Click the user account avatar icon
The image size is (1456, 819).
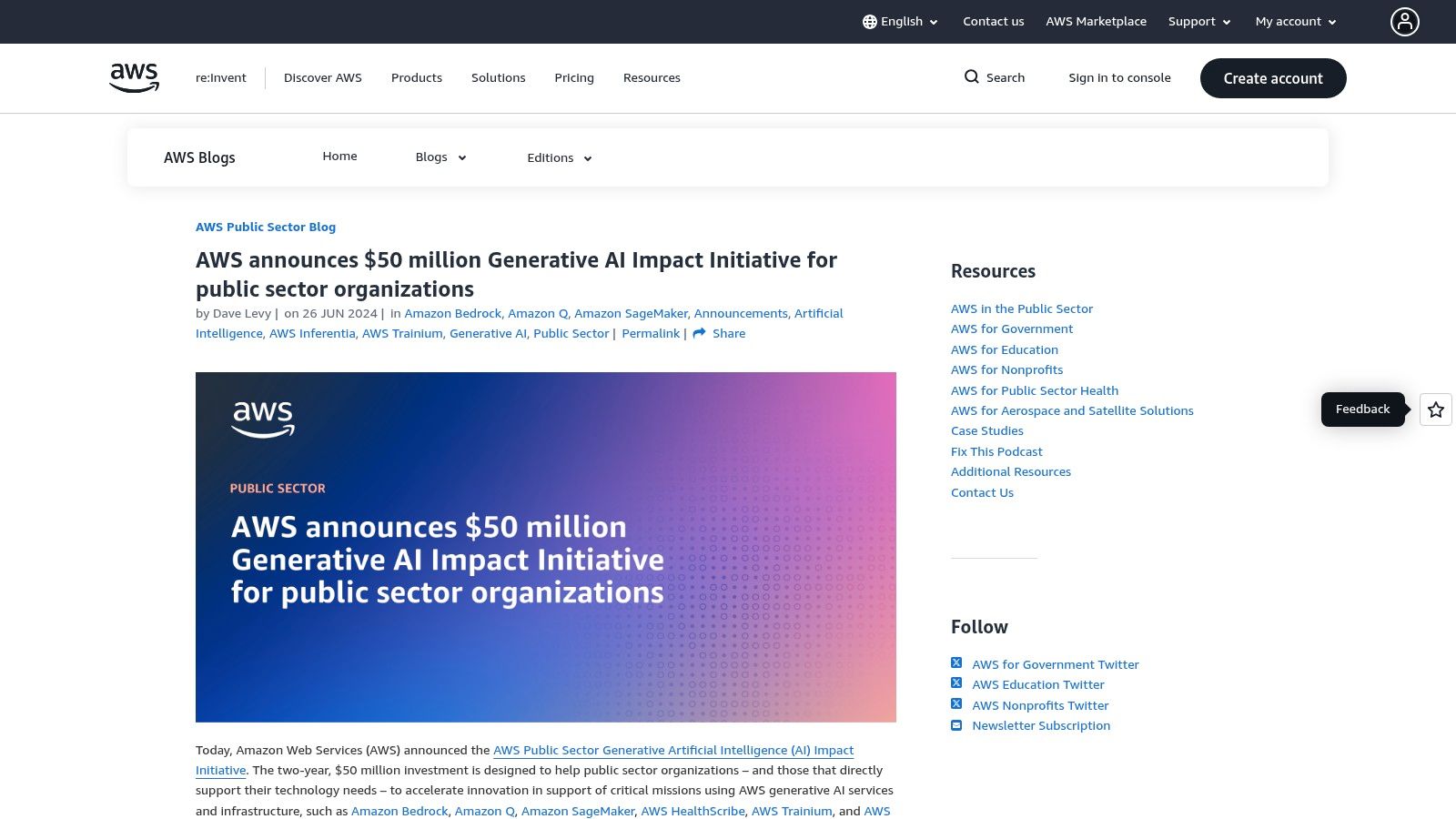(1404, 21)
